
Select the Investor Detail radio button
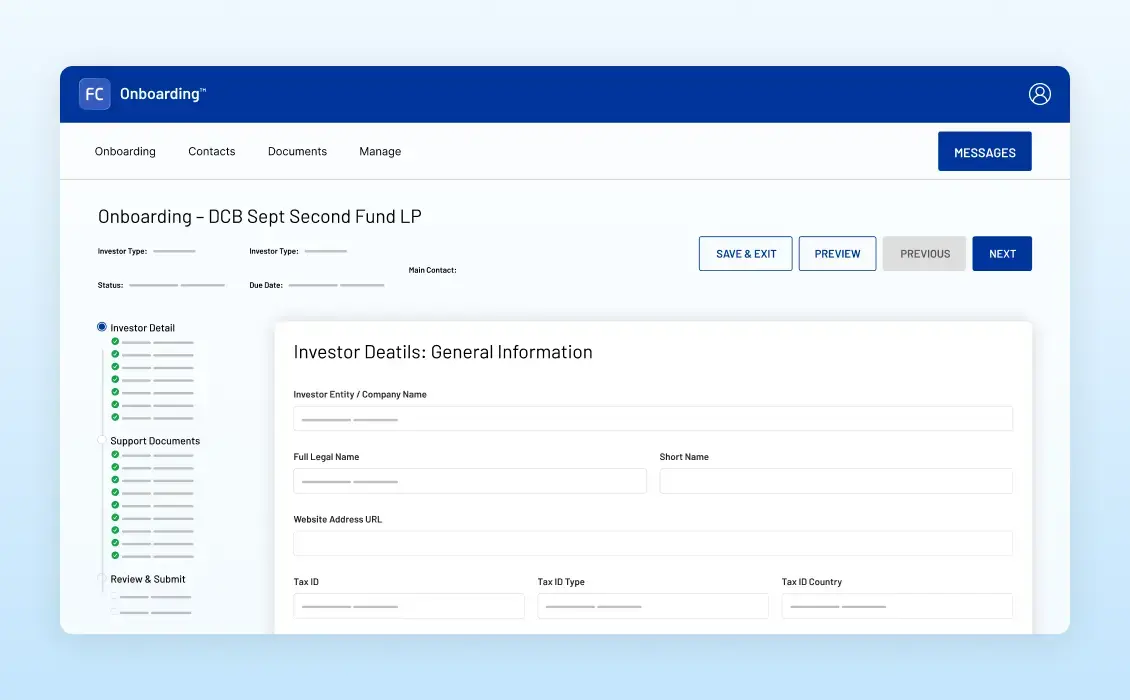point(100,327)
